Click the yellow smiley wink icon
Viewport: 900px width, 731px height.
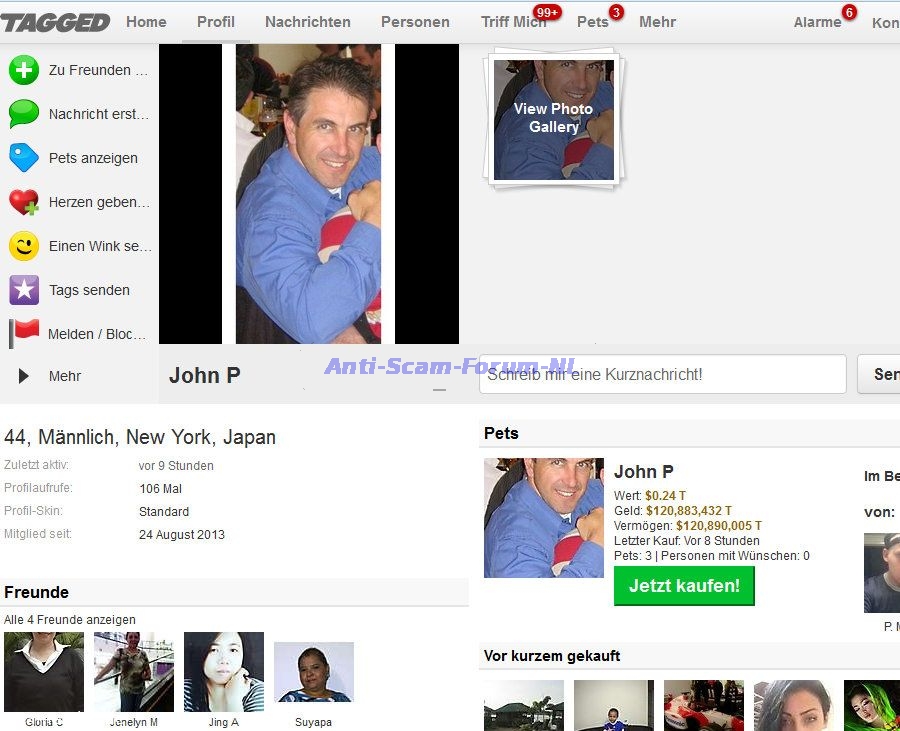[24, 246]
